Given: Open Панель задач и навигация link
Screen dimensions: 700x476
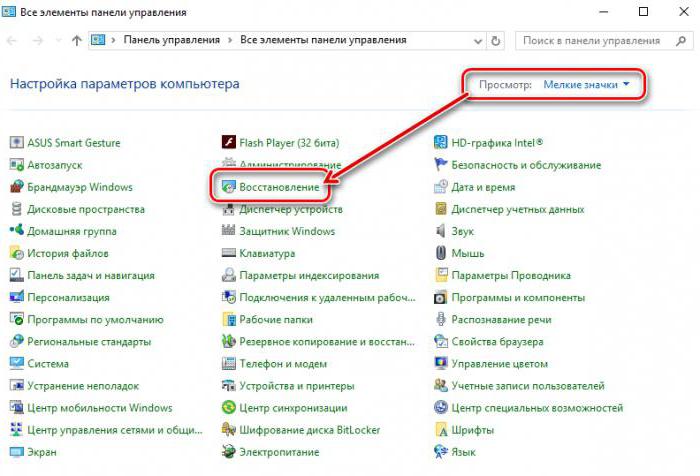Looking at the screenshot, I should pyautogui.click(x=91, y=275).
